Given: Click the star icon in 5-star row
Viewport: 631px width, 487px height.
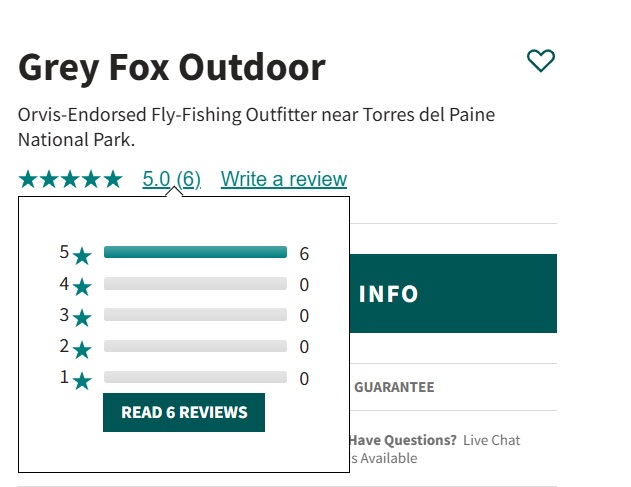Looking at the screenshot, I should [82, 256].
